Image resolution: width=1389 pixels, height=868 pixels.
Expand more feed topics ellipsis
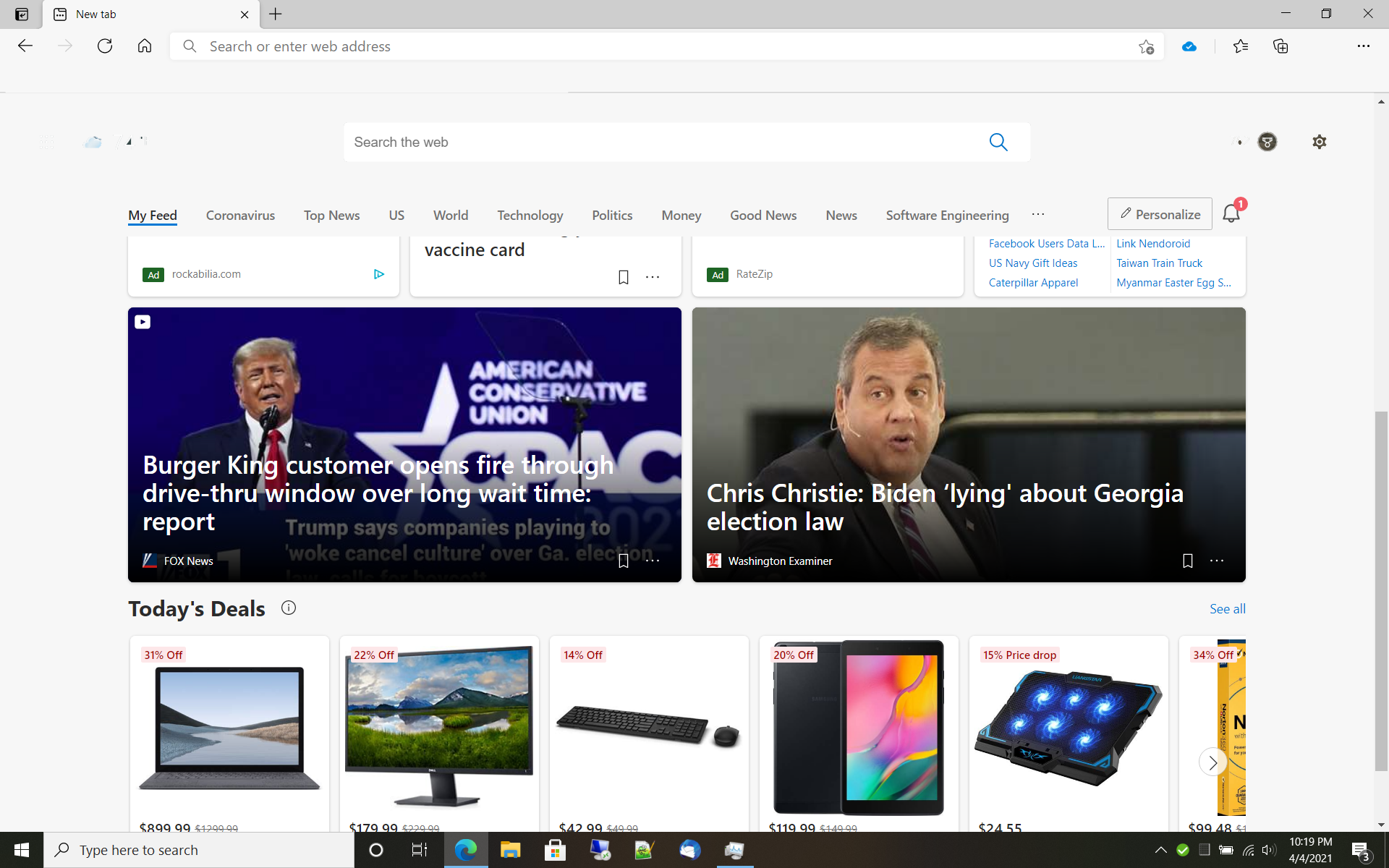click(1038, 214)
